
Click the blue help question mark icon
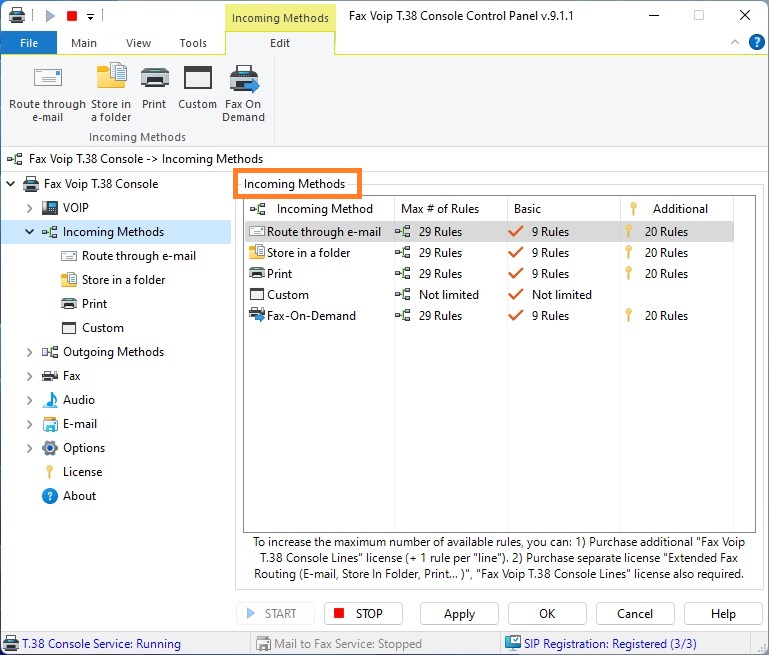coord(756,42)
